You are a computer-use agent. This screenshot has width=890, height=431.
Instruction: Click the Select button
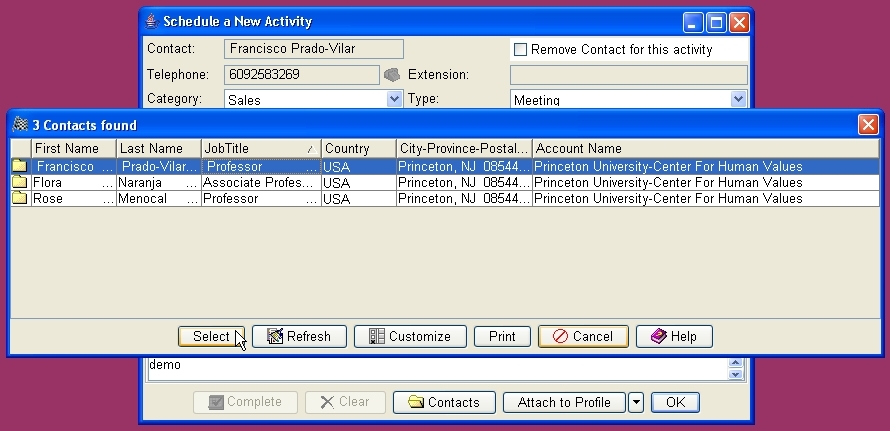click(x=211, y=336)
